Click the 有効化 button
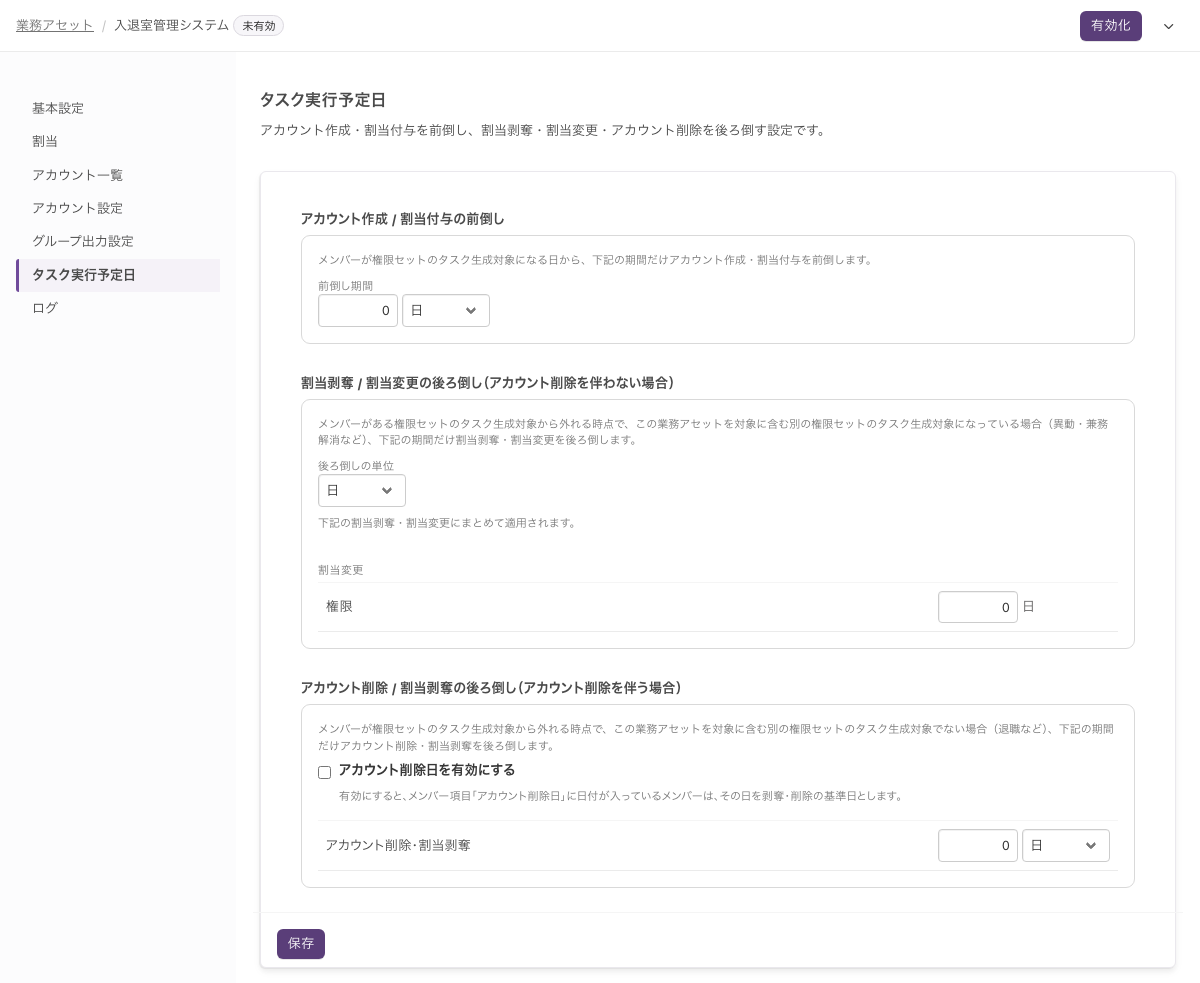1200x983 pixels. (1111, 26)
